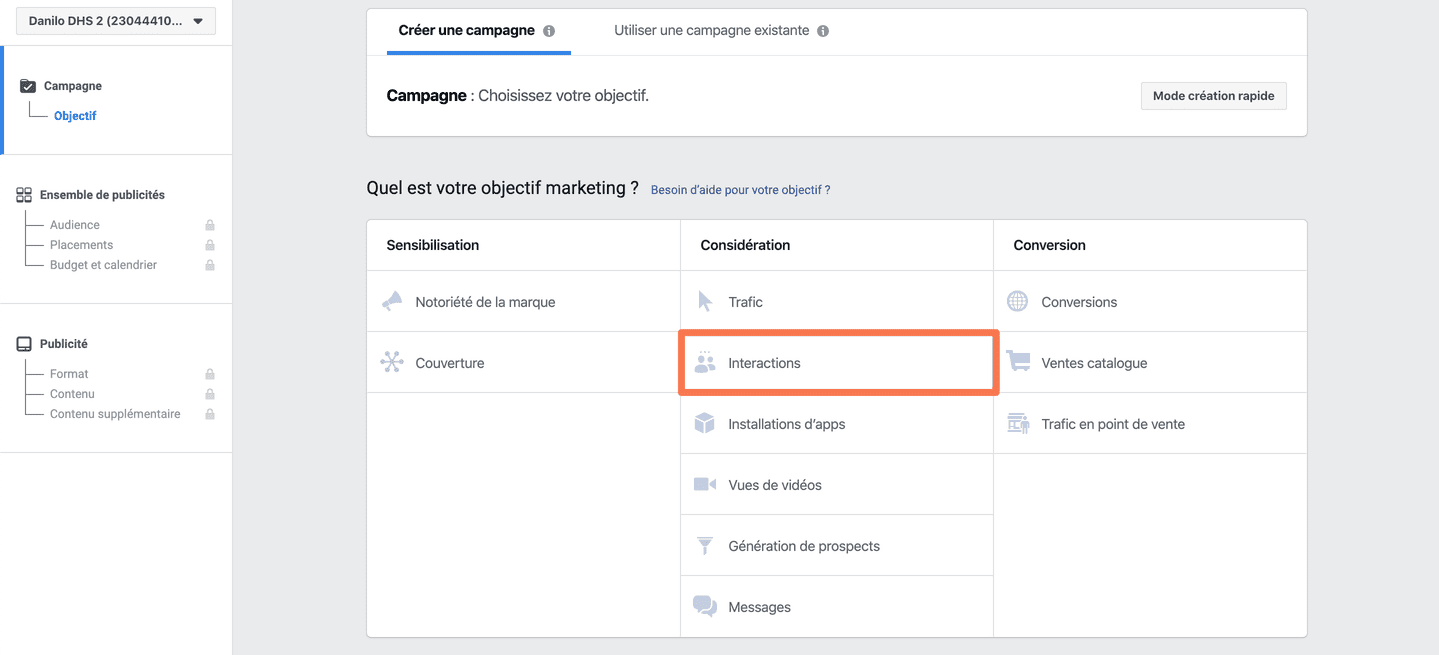Click the Vues de vidéos camera icon

[x=705, y=485]
